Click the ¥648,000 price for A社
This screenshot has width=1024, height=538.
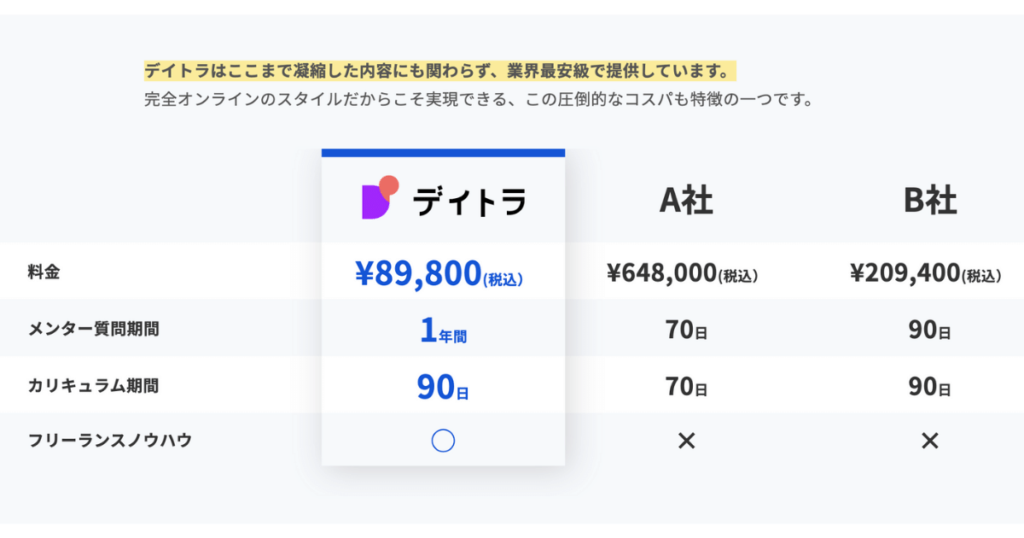click(x=682, y=273)
